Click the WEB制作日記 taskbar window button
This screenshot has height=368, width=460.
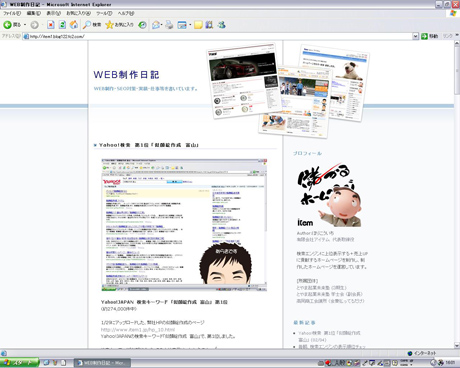point(102,363)
